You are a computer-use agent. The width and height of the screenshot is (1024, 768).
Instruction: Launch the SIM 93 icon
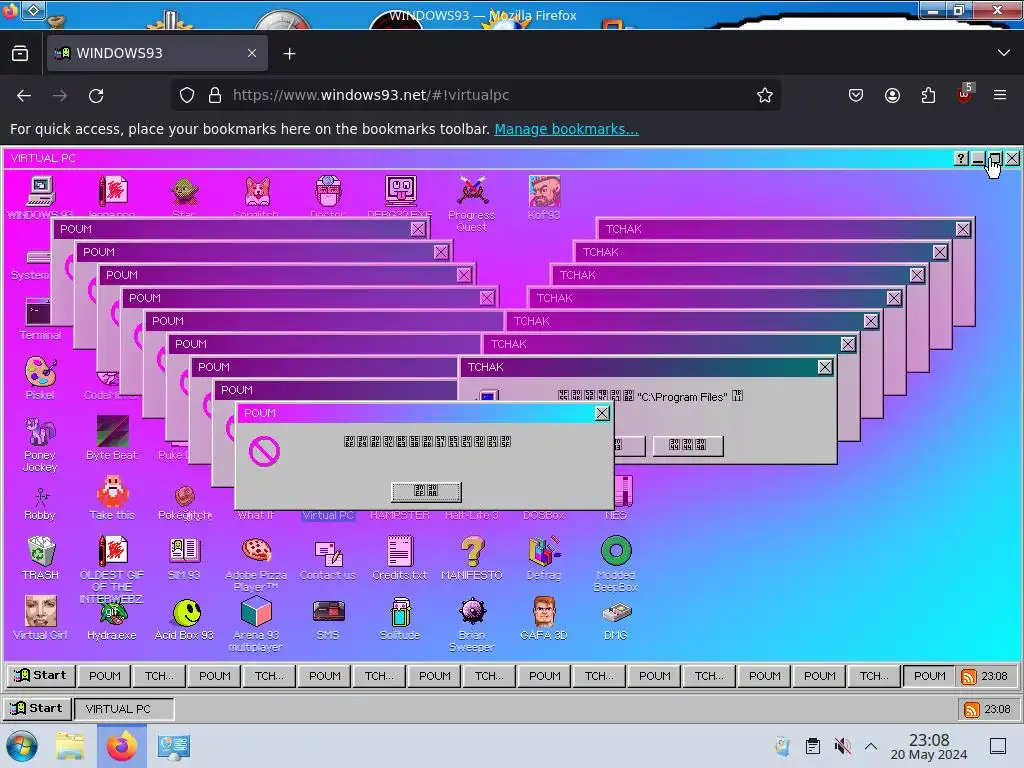coord(184,558)
